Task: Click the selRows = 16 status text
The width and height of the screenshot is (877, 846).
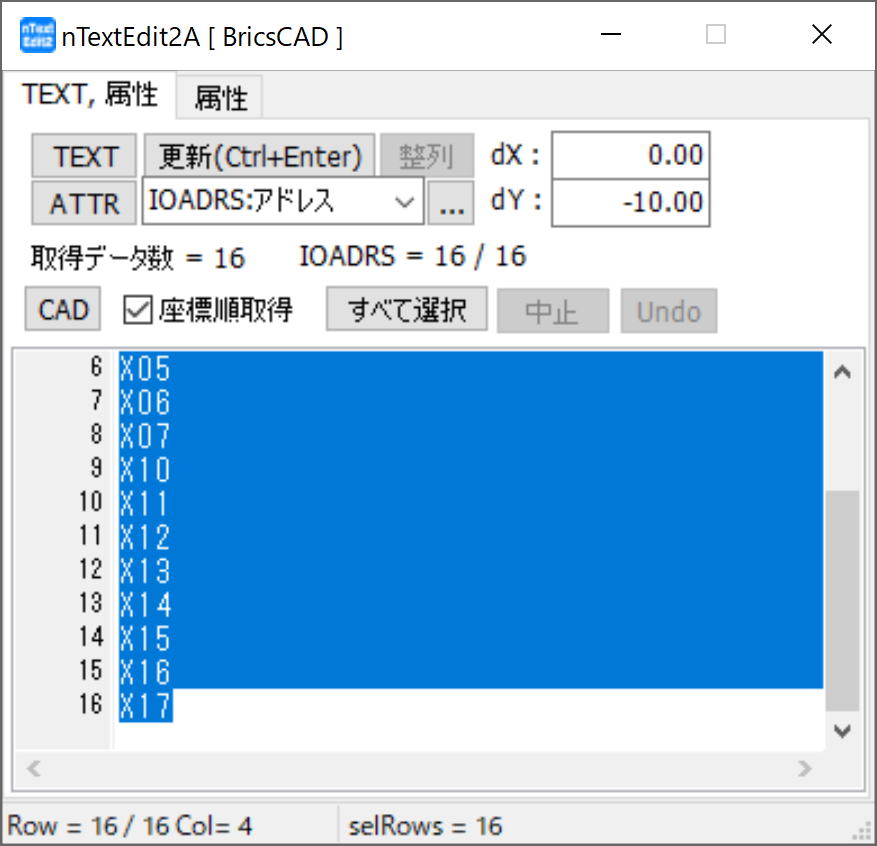Action: pyautogui.click(x=425, y=826)
